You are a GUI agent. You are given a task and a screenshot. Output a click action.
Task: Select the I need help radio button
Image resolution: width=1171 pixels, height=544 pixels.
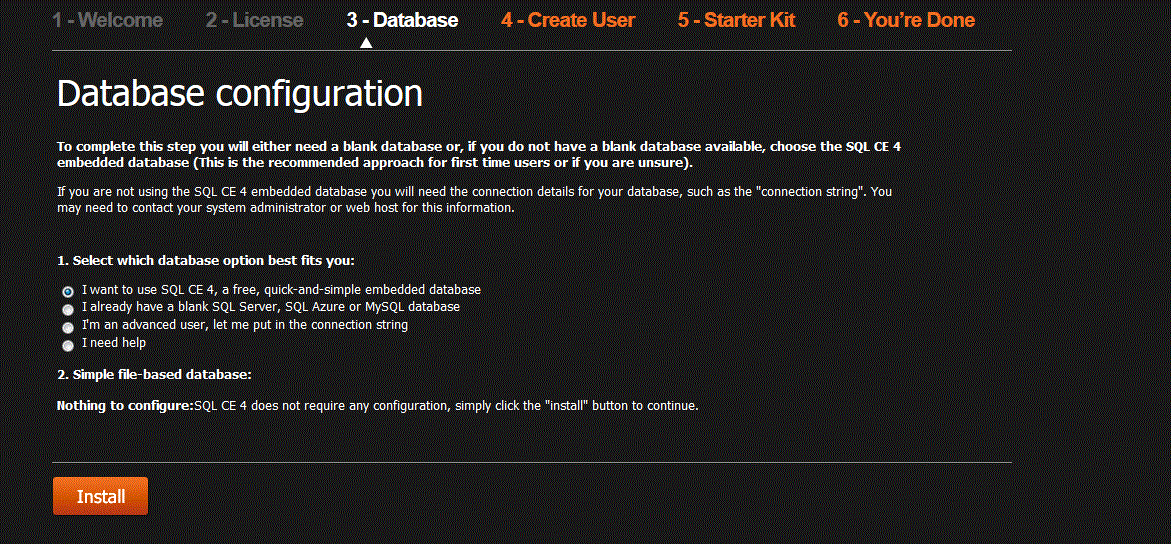click(68, 346)
